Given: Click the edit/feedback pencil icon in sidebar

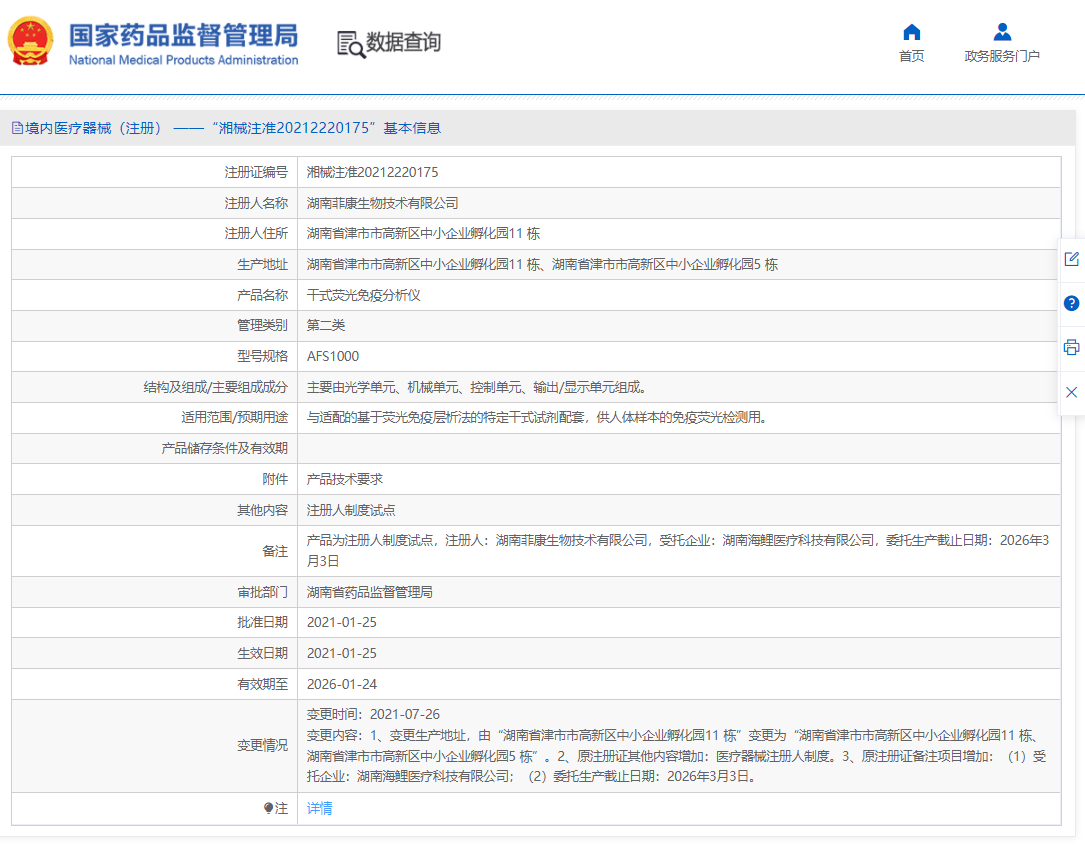Looking at the screenshot, I should pyautogui.click(x=1071, y=259).
